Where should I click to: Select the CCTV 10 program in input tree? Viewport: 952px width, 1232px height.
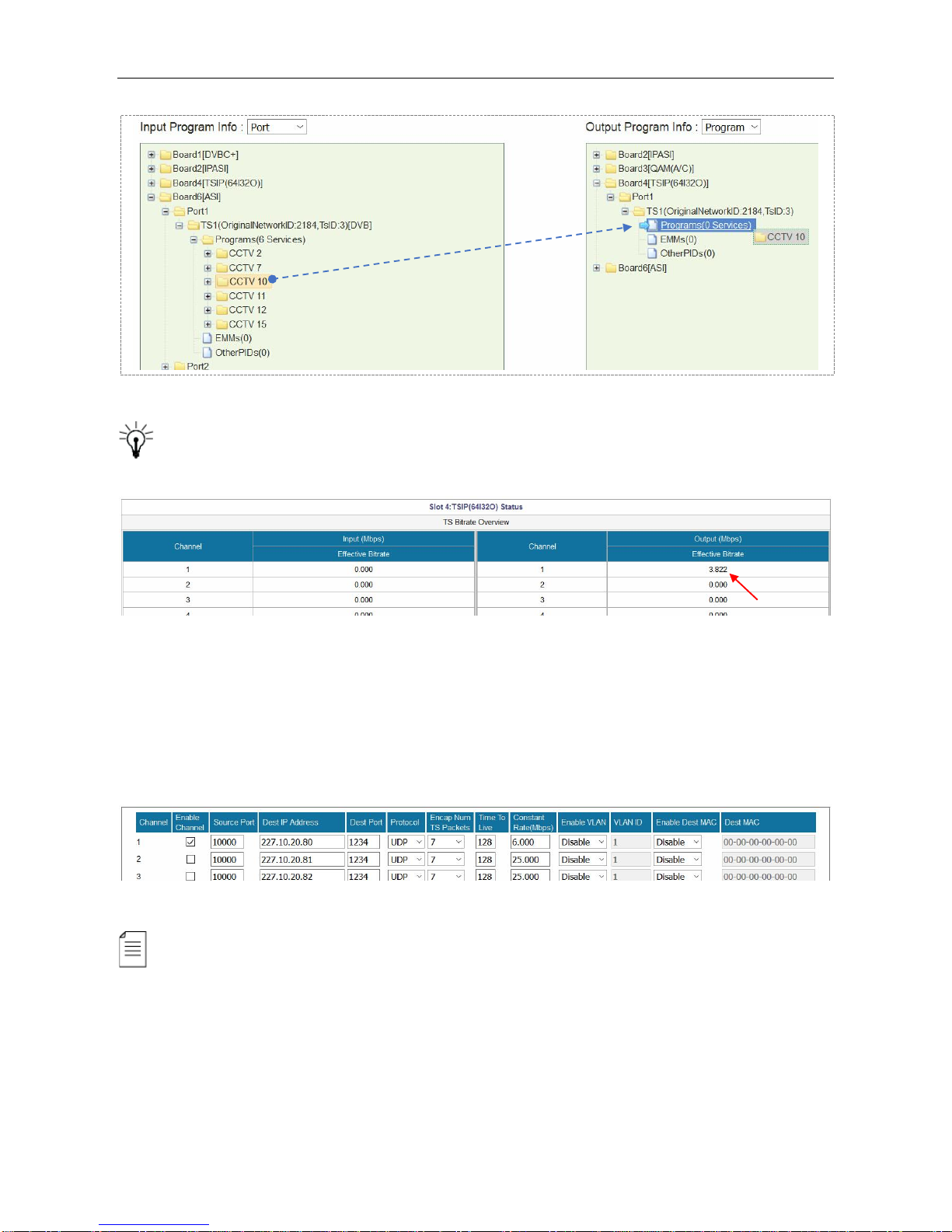click(248, 281)
